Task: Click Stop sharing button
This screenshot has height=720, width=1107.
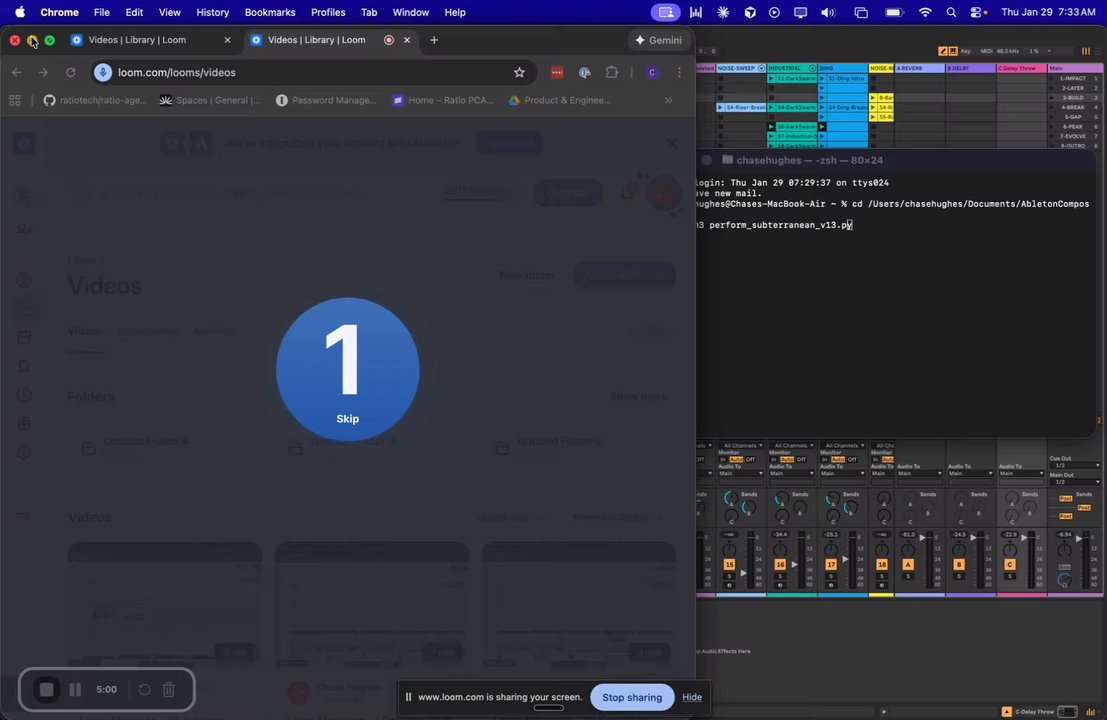Action: point(632,697)
